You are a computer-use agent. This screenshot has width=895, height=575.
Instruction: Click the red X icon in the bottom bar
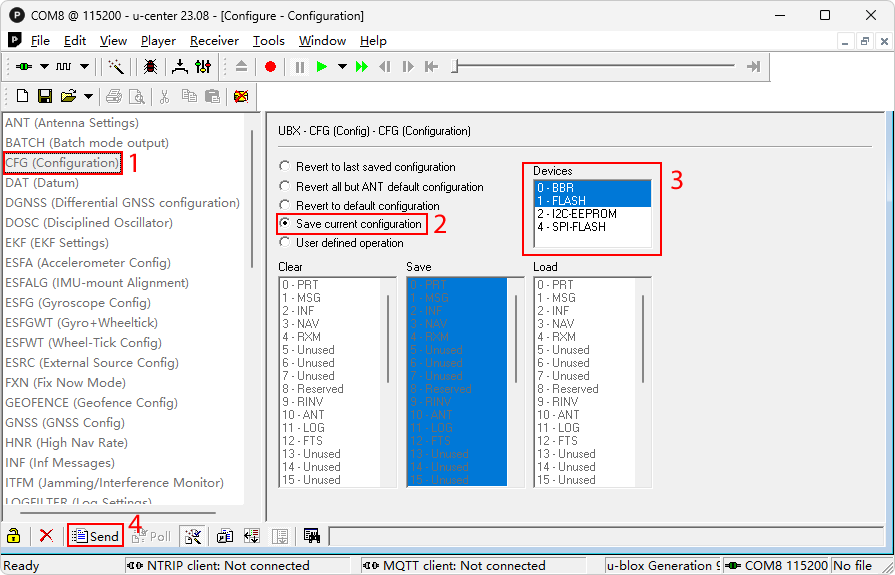(x=46, y=536)
